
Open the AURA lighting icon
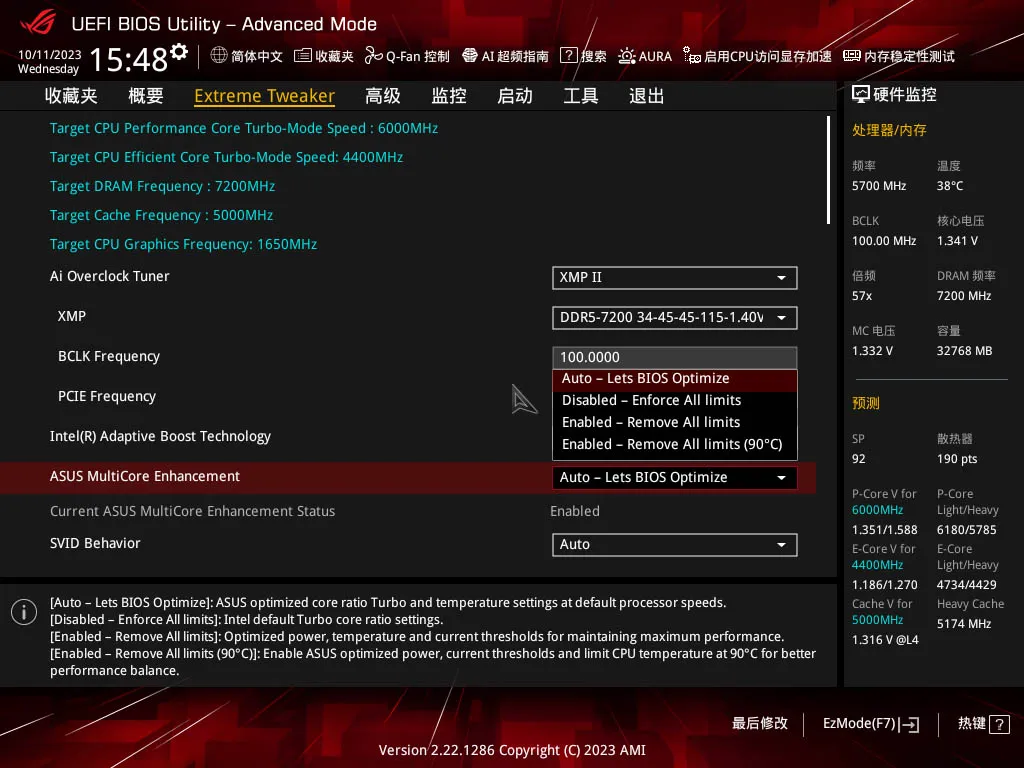[x=627, y=56]
